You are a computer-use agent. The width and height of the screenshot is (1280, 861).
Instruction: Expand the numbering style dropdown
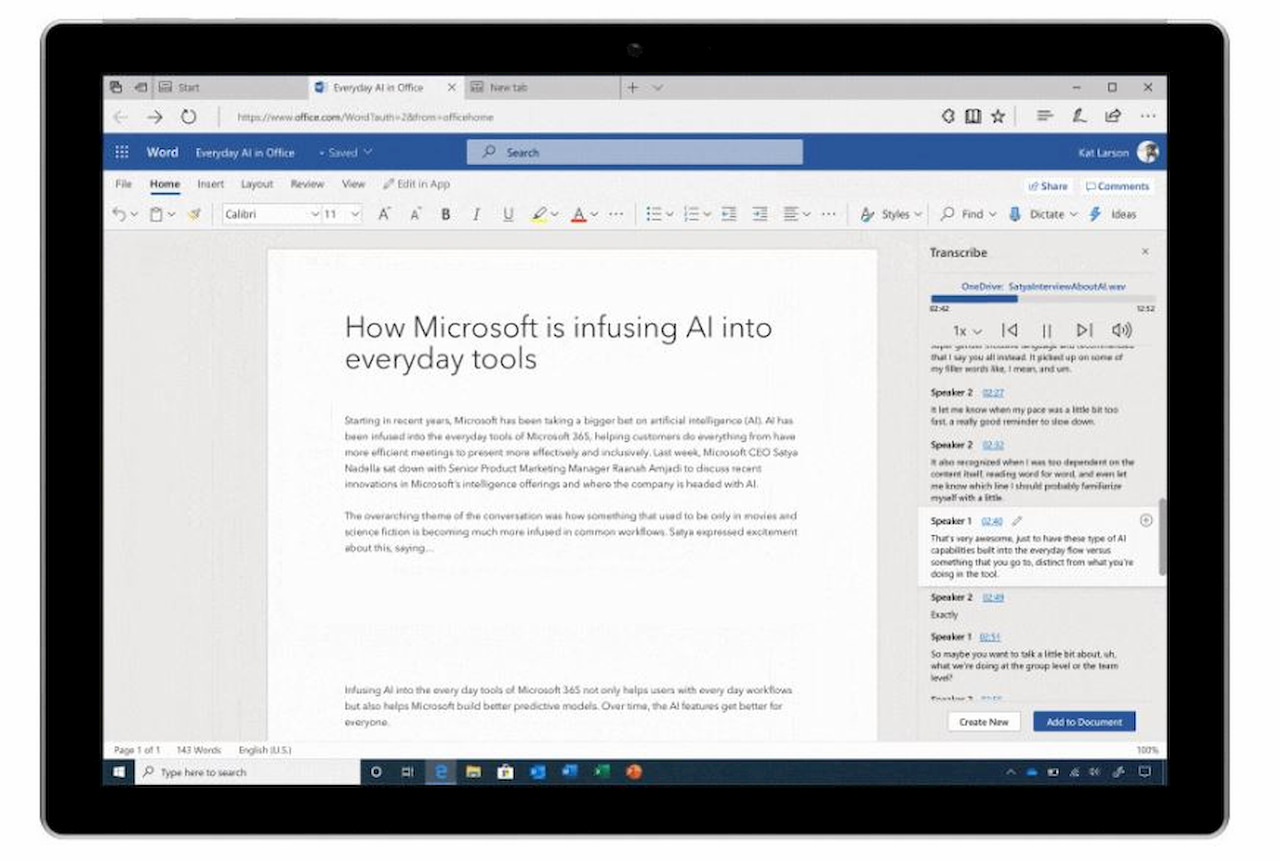[707, 214]
